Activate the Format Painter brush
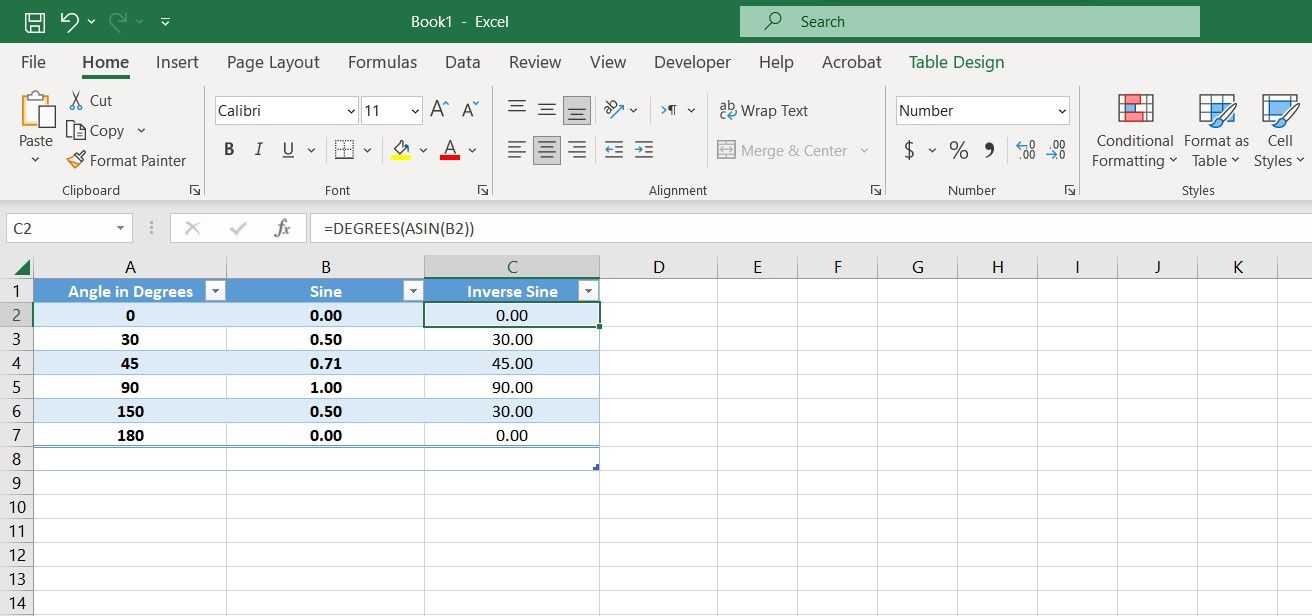The height and width of the screenshot is (616, 1312). pyautogui.click(x=76, y=160)
